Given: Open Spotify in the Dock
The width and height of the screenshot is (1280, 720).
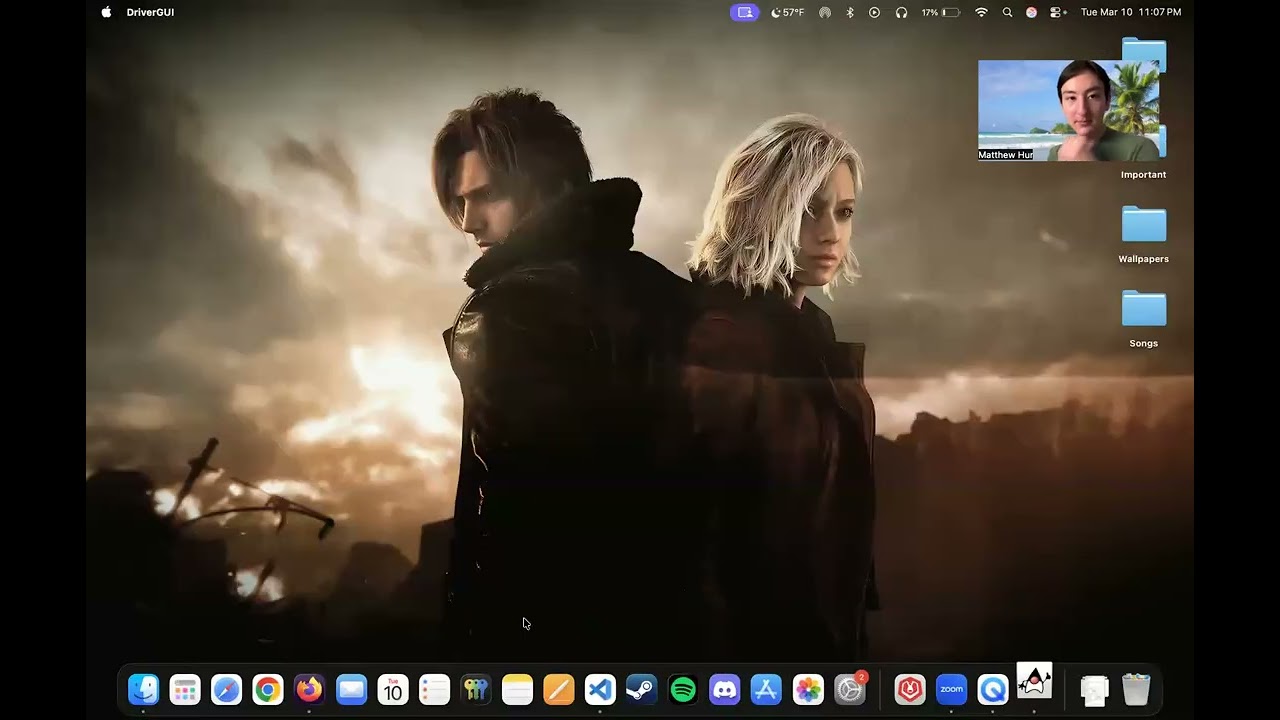Looking at the screenshot, I should [x=683, y=689].
